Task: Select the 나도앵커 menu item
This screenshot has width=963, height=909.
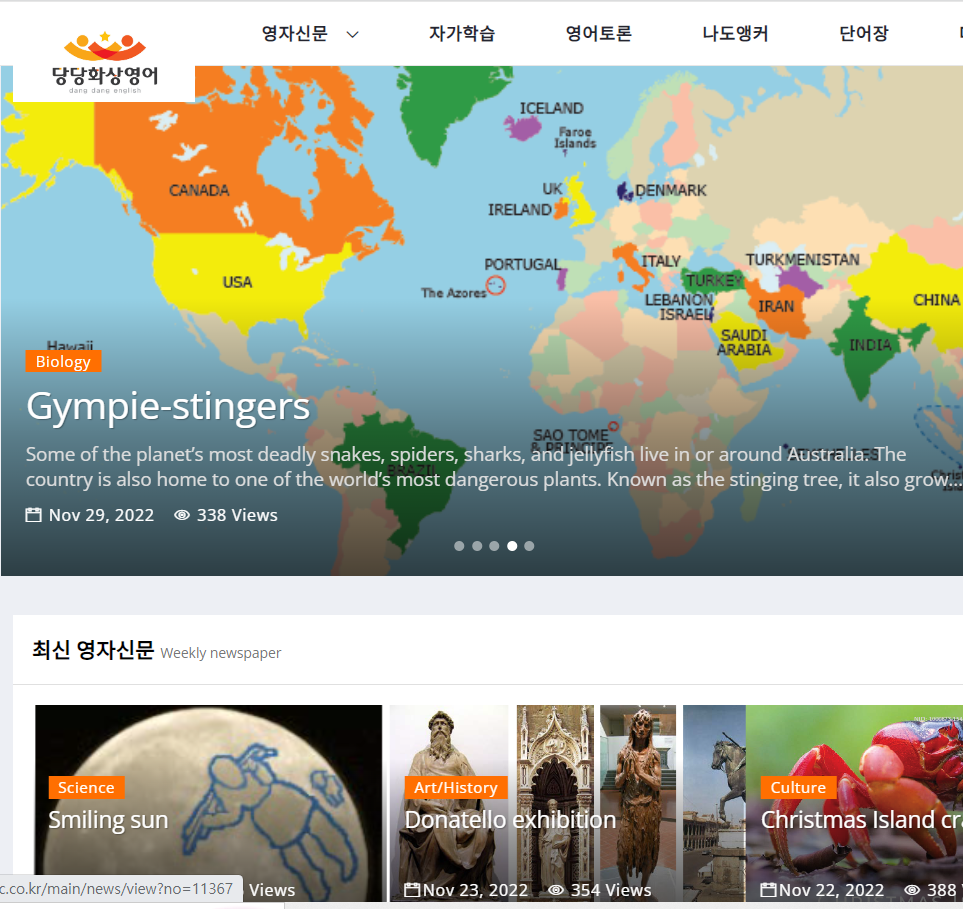Action: point(735,33)
